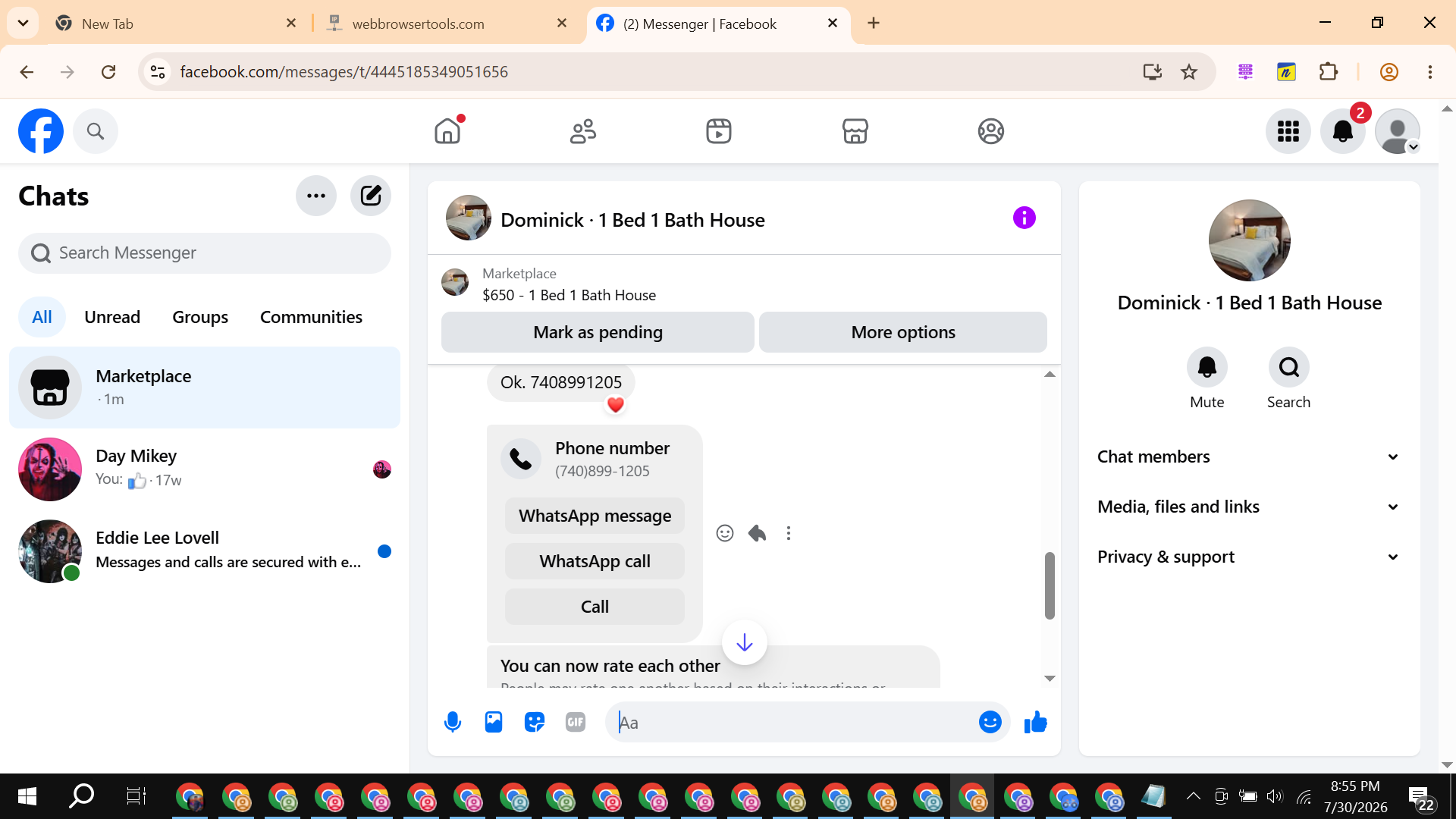Select the All chats filter tab
1456x819 pixels.
[42, 317]
